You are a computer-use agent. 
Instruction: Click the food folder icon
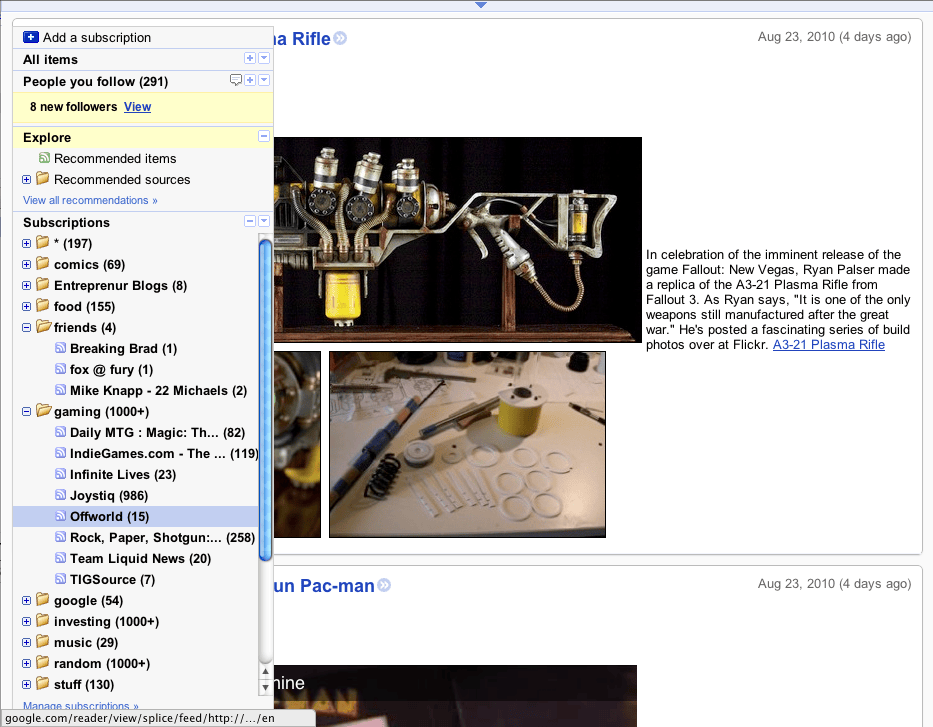click(43, 305)
